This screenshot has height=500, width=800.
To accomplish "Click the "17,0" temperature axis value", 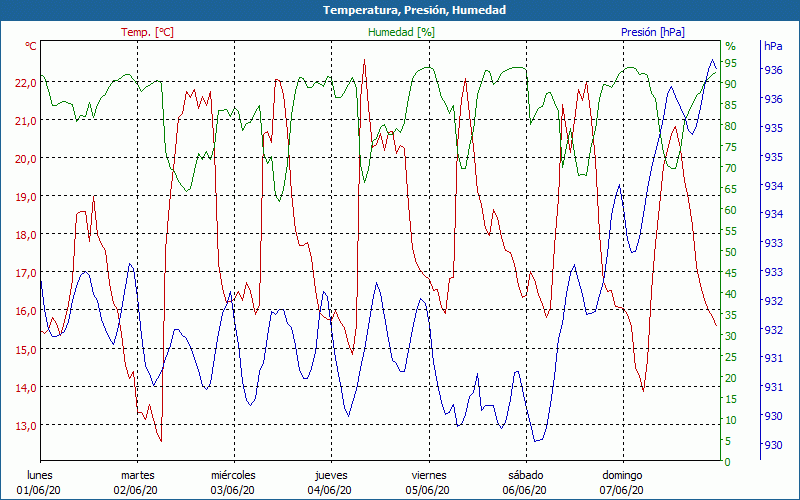I will [26, 273].
